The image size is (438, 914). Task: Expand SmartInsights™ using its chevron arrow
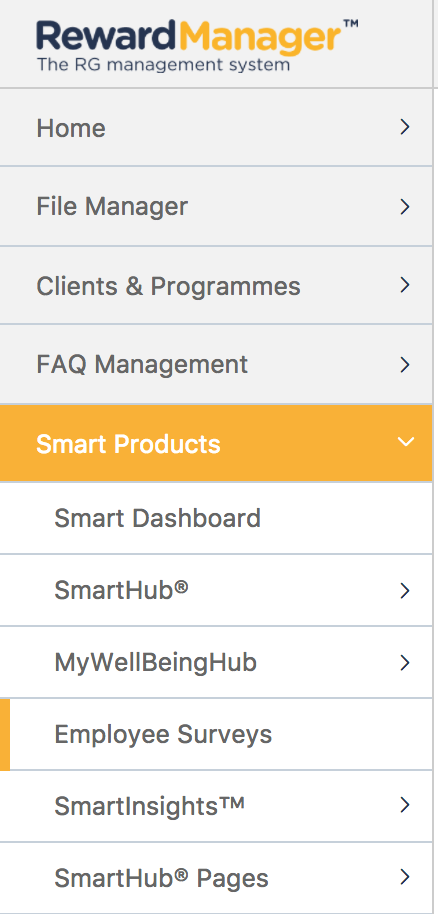pos(405,805)
